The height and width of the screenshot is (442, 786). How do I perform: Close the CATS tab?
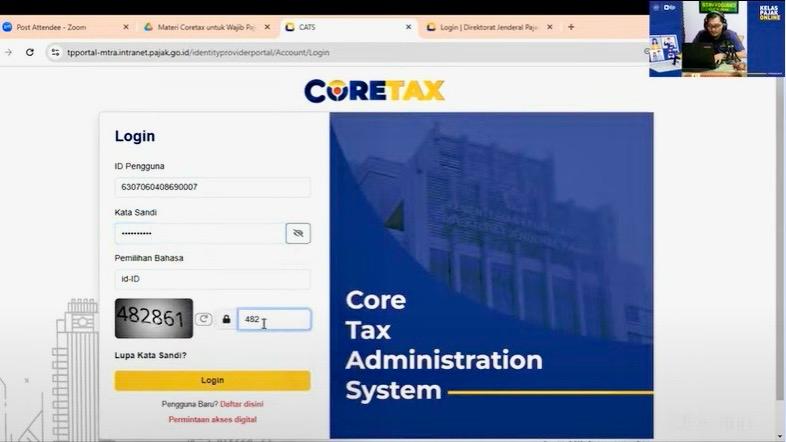(408, 27)
